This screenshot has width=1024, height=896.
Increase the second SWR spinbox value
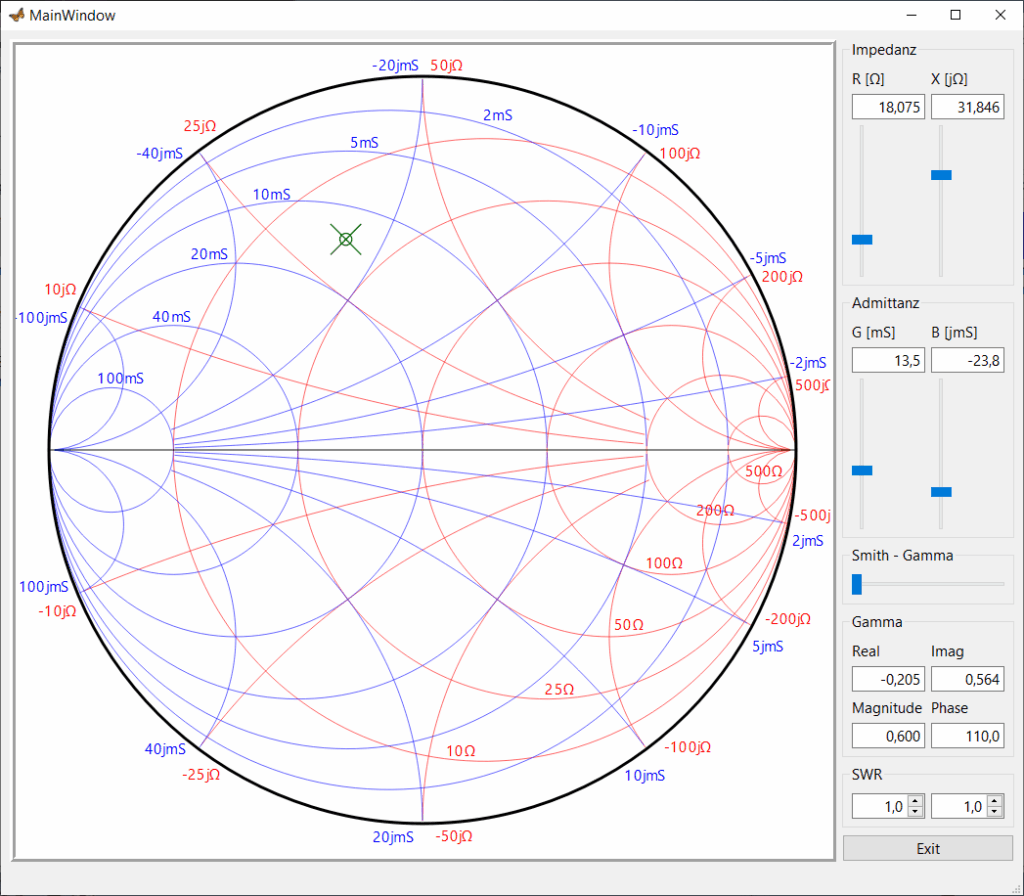pos(995,801)
